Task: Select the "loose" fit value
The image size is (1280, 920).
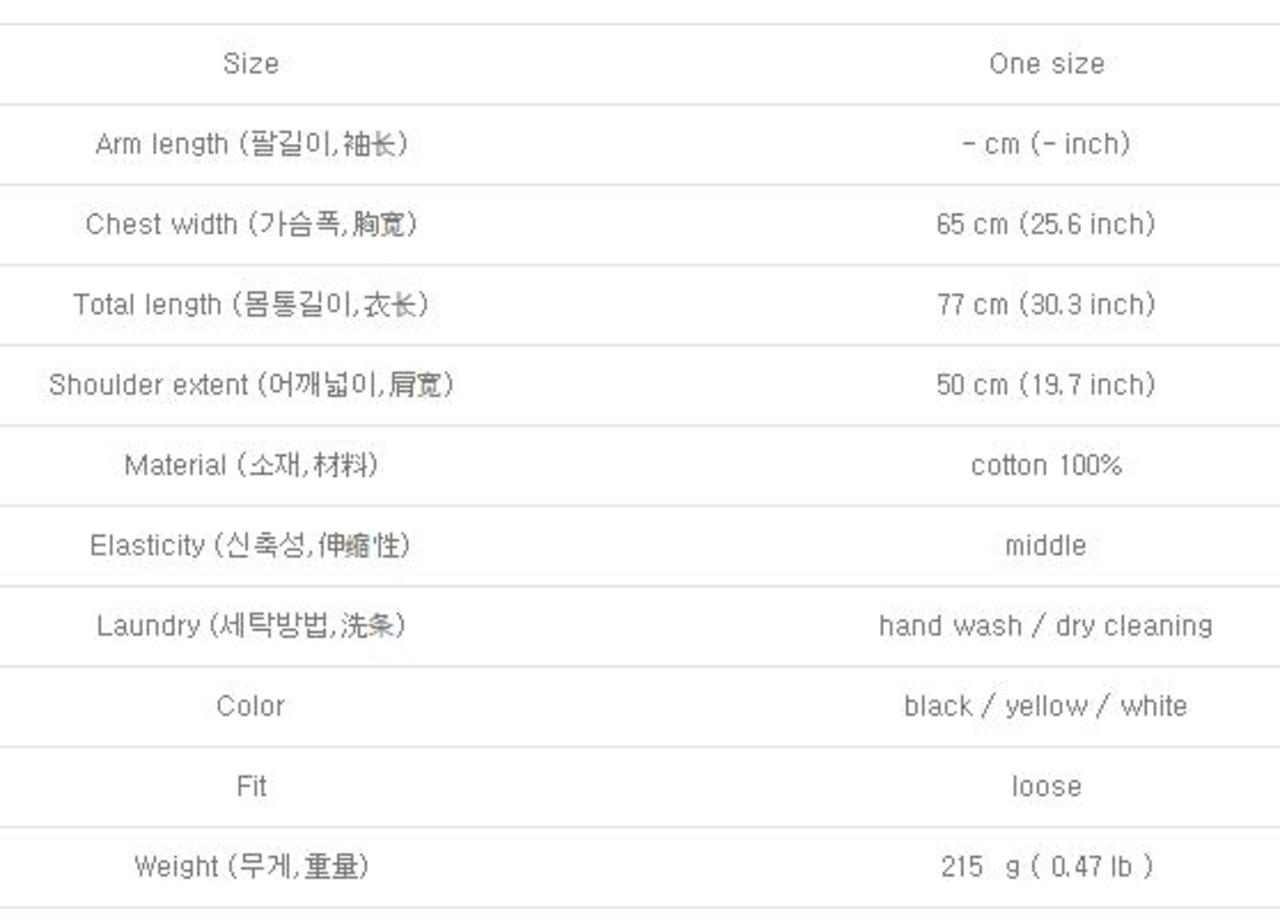Action: point(1046,786)
